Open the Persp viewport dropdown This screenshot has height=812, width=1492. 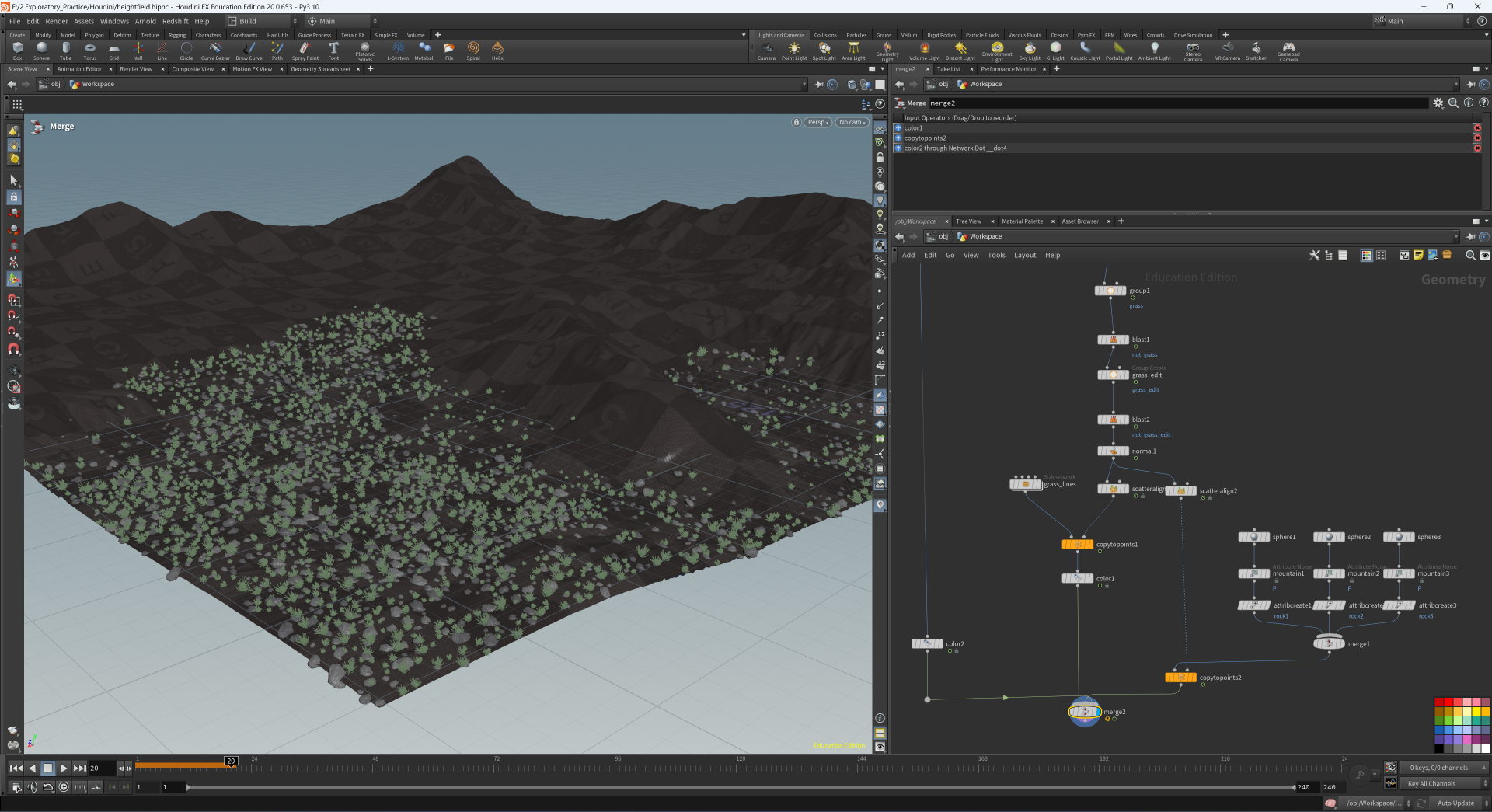[x=817, y=122]
